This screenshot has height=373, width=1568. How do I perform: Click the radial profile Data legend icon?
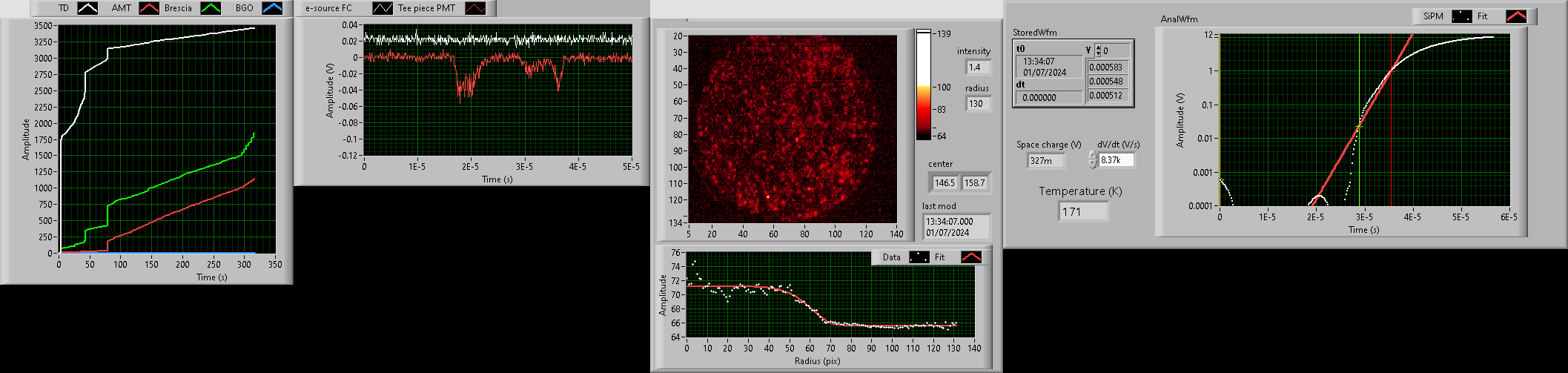click(x=919, y=257)
